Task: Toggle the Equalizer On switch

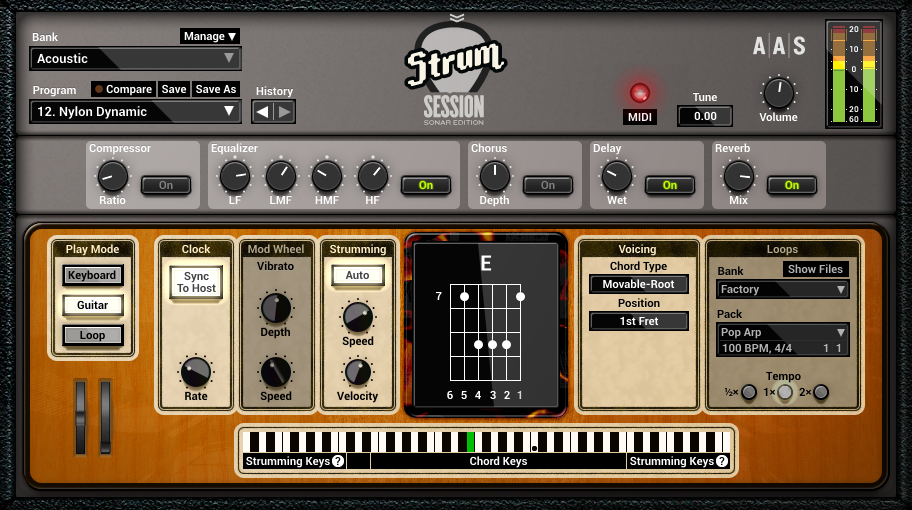Action: click(426, 185)
